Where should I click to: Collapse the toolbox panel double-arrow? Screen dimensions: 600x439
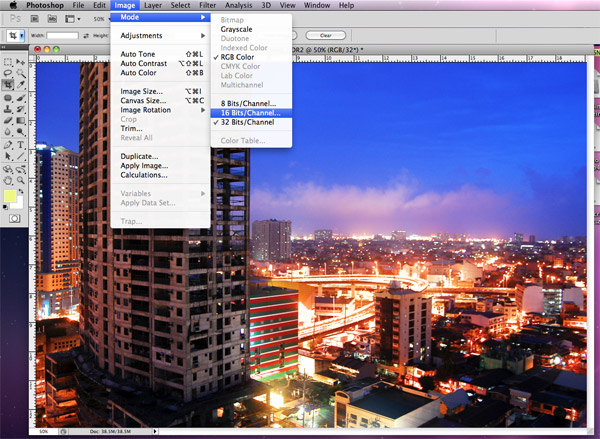pyautogui.click(x=3, y=47)
